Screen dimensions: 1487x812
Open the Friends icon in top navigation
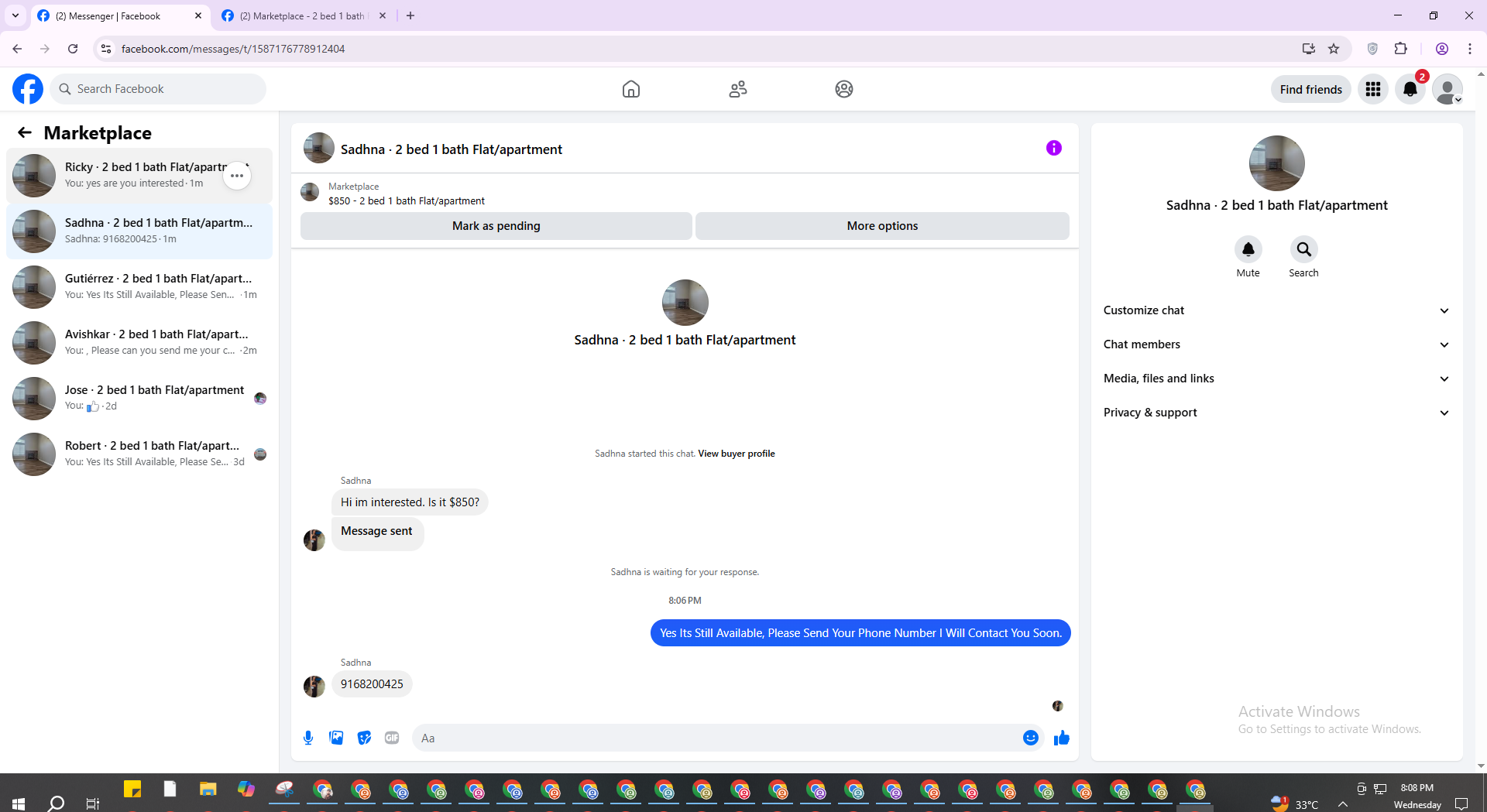coord(738,89)
